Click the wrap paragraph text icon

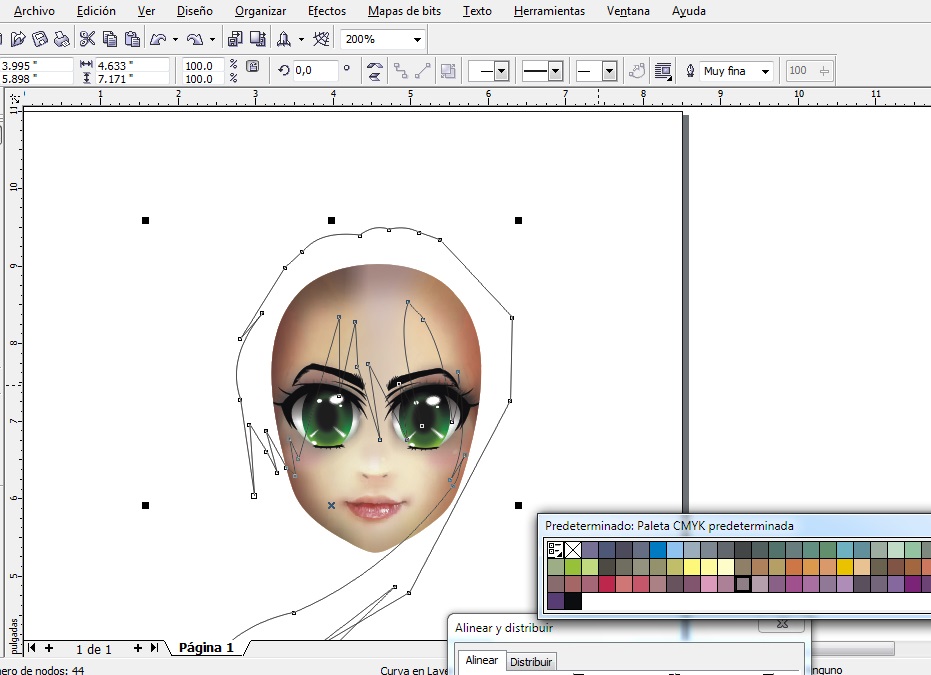(x=662, y=71)
